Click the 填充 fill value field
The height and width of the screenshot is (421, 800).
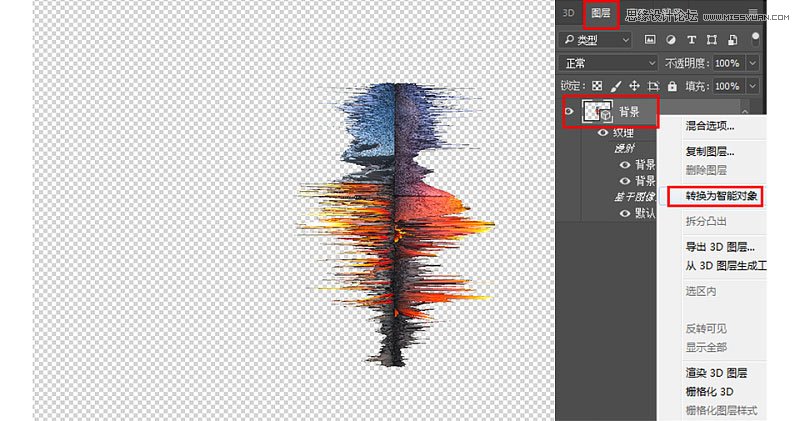click(729, 86)
